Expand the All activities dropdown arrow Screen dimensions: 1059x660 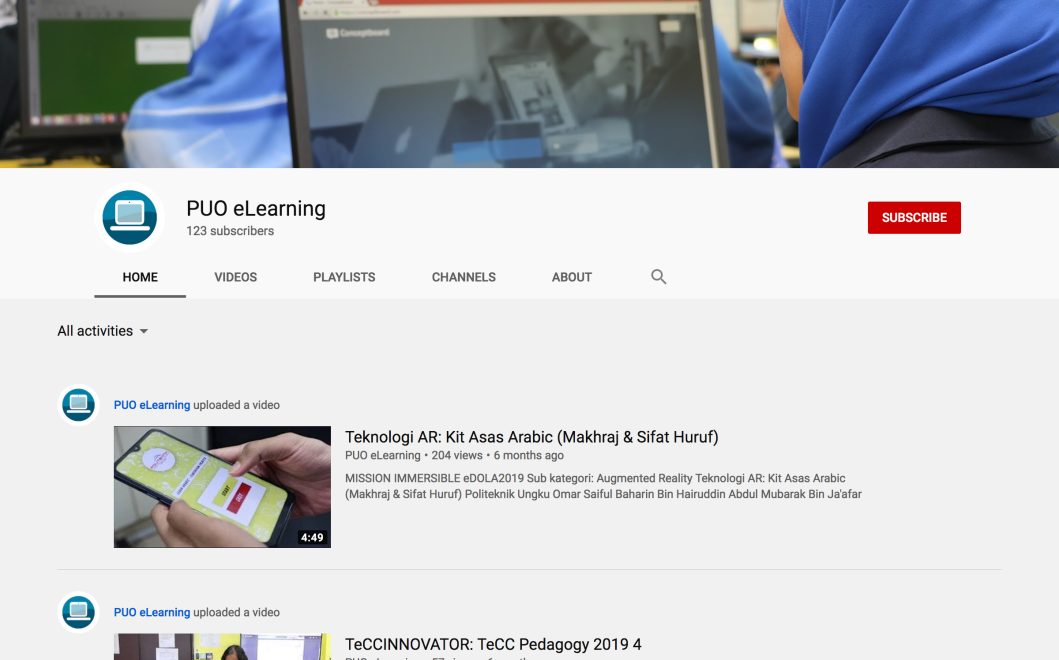144,331
